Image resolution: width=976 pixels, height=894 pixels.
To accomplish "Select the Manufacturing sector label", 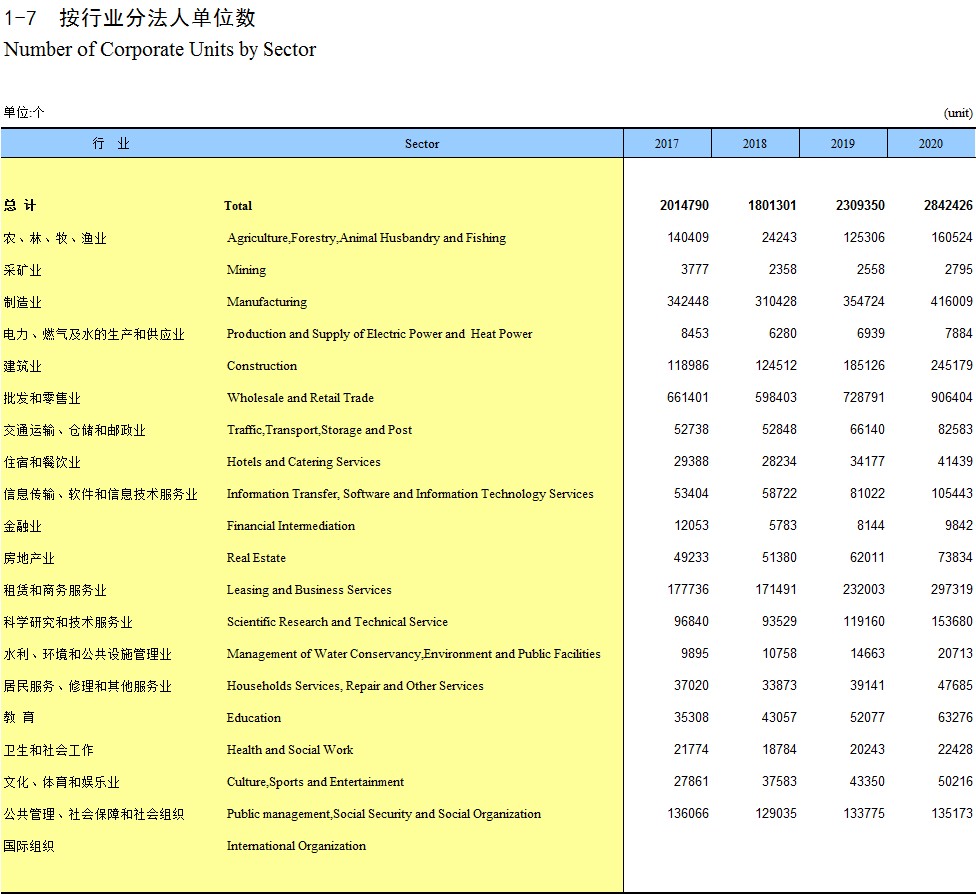I will click(266, 302).
